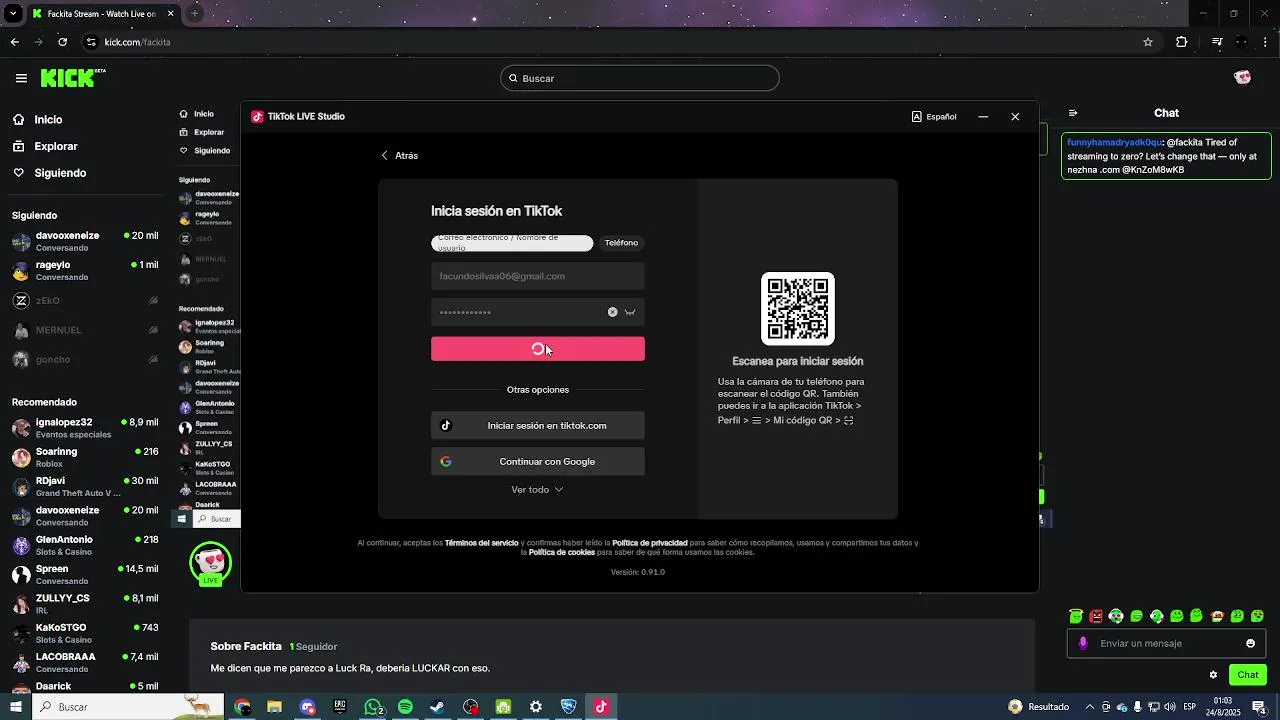Click the Enviar un mensaje chat box
Viewport: 1280px width, 720px height.
[1168, 643]
